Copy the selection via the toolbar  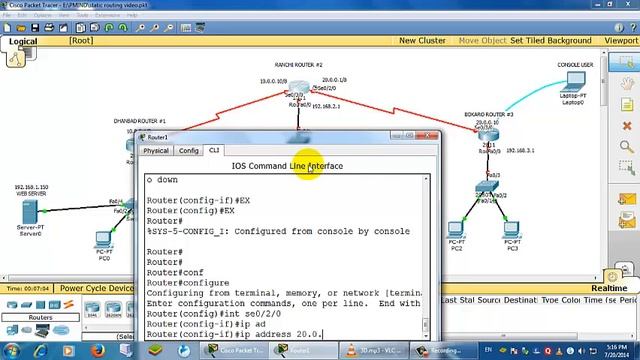[81, 28]
